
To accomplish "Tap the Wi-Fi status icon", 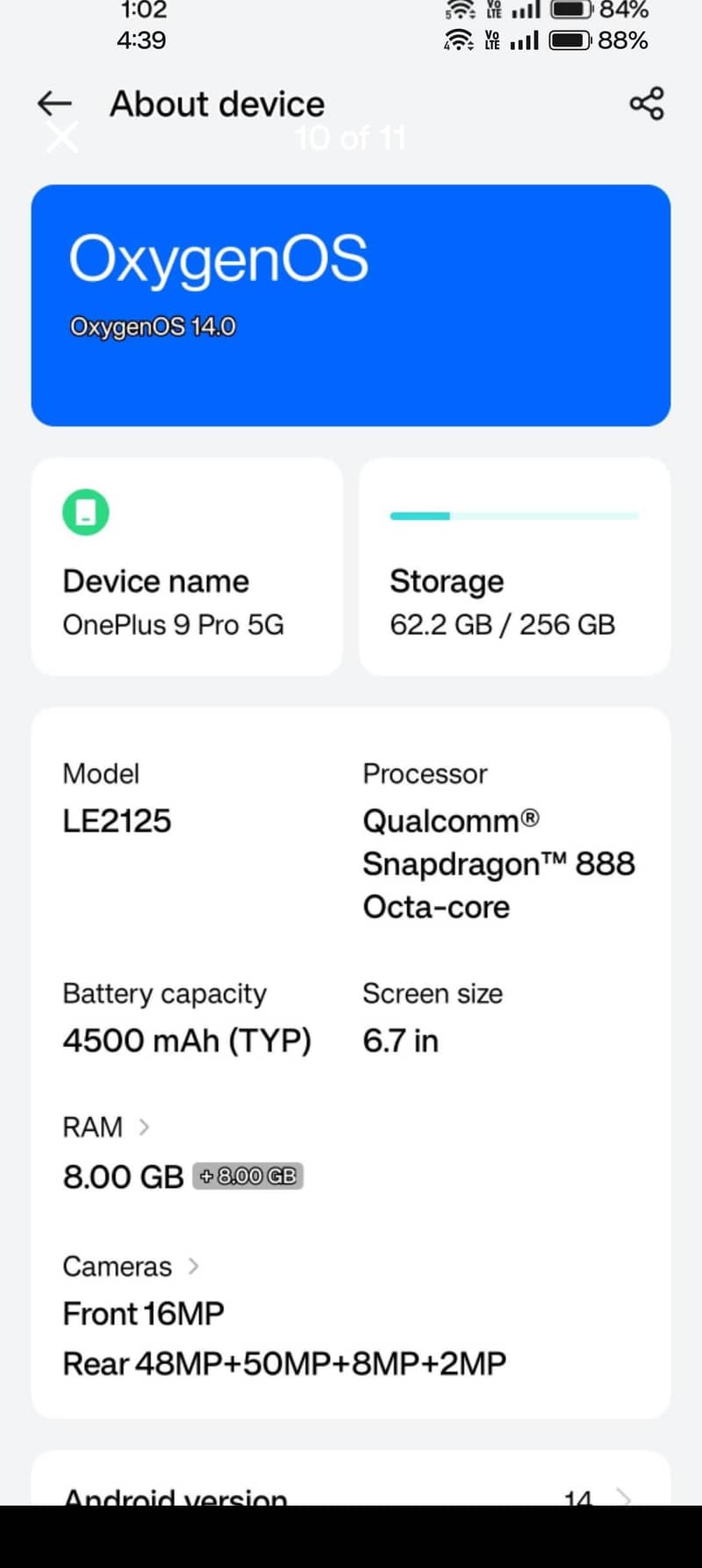I will 458,40.
